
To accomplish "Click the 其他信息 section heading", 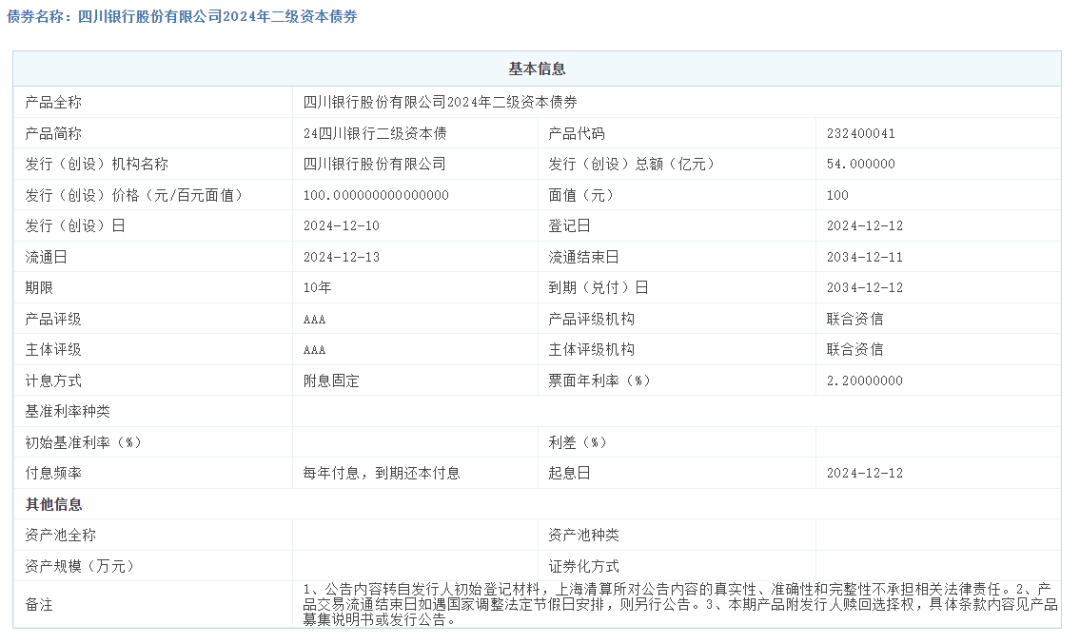I will 54,505.
